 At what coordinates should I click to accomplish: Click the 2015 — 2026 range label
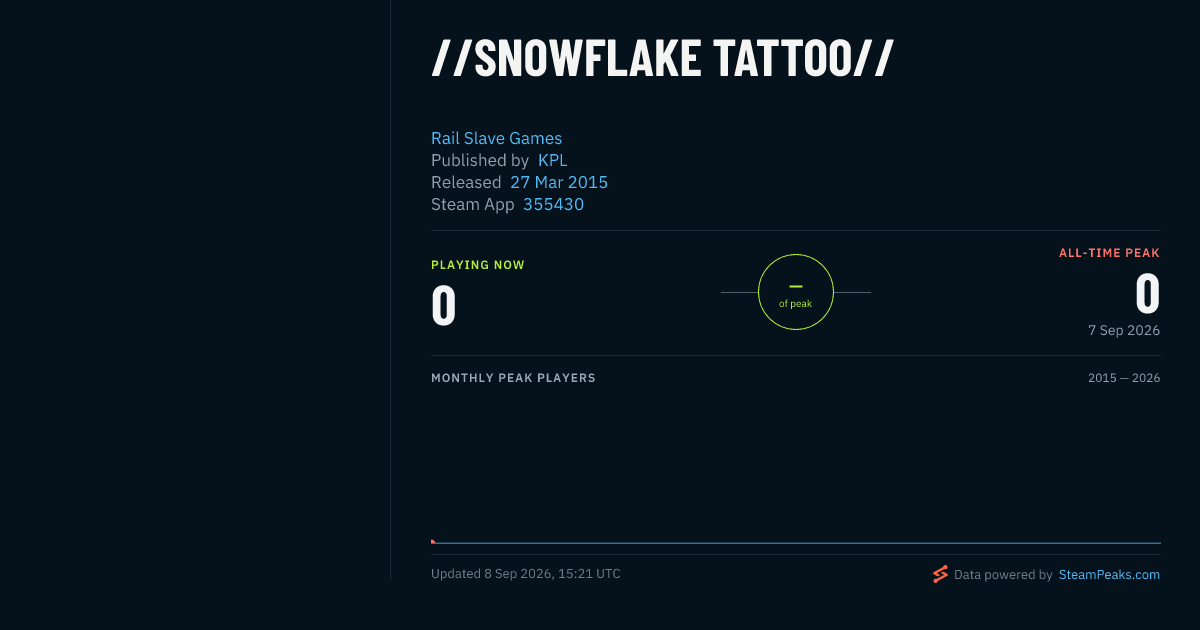(1124, 378)
